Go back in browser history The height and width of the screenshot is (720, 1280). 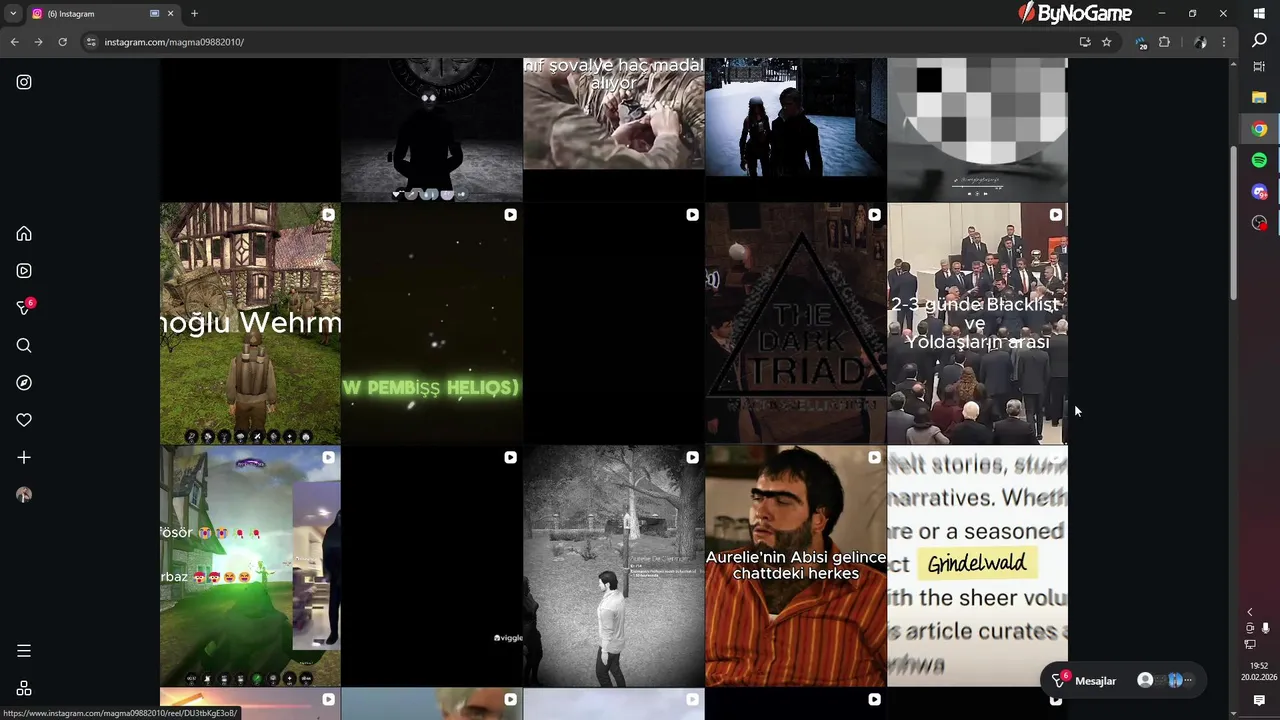(x=14, y=42)
